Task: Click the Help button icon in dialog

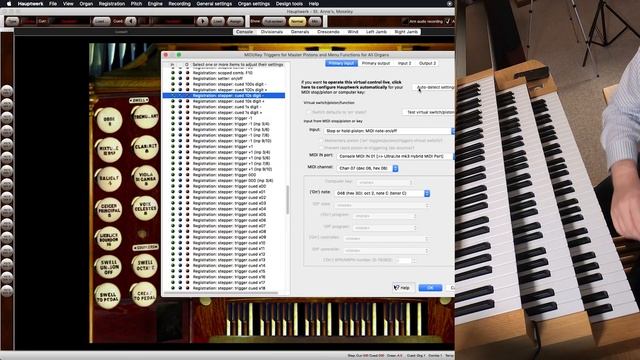Action: pyautogui.click(x=403, y=288)
